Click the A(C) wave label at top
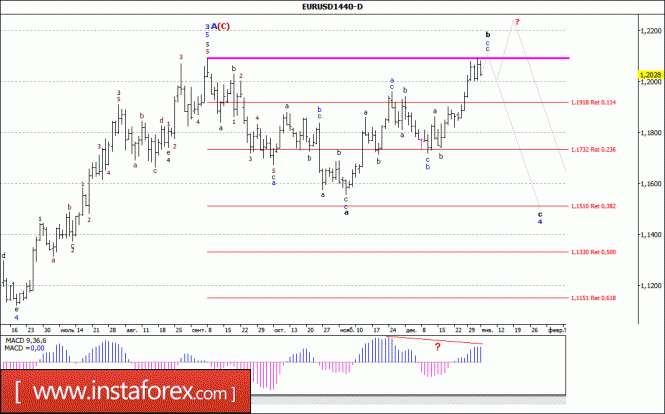This screenshot has height=414, width=665. (x=221, y=26)
